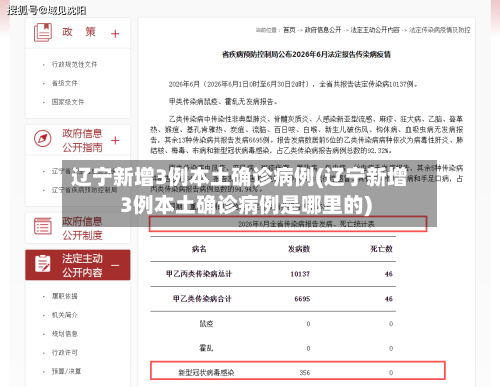Click the 46 deaths value in 甲乙类传染病合计 row
Viewport: 500px width, 387px height.
coord(389,299)
